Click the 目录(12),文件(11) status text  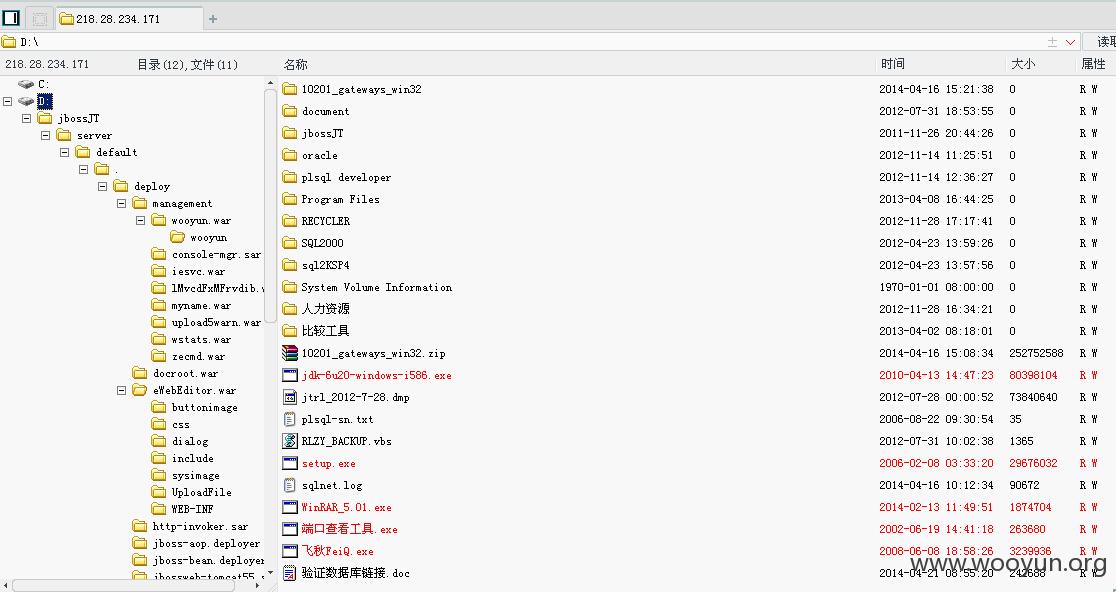(x=187, y=65)
